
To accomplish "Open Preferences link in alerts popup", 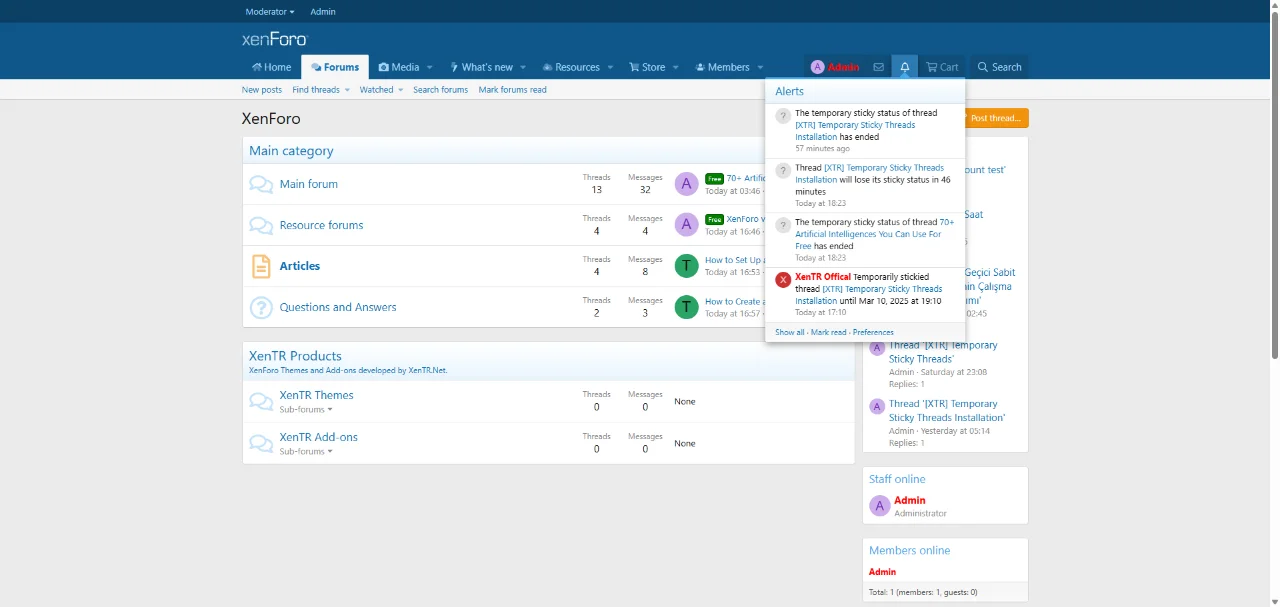I will point(873,332).
